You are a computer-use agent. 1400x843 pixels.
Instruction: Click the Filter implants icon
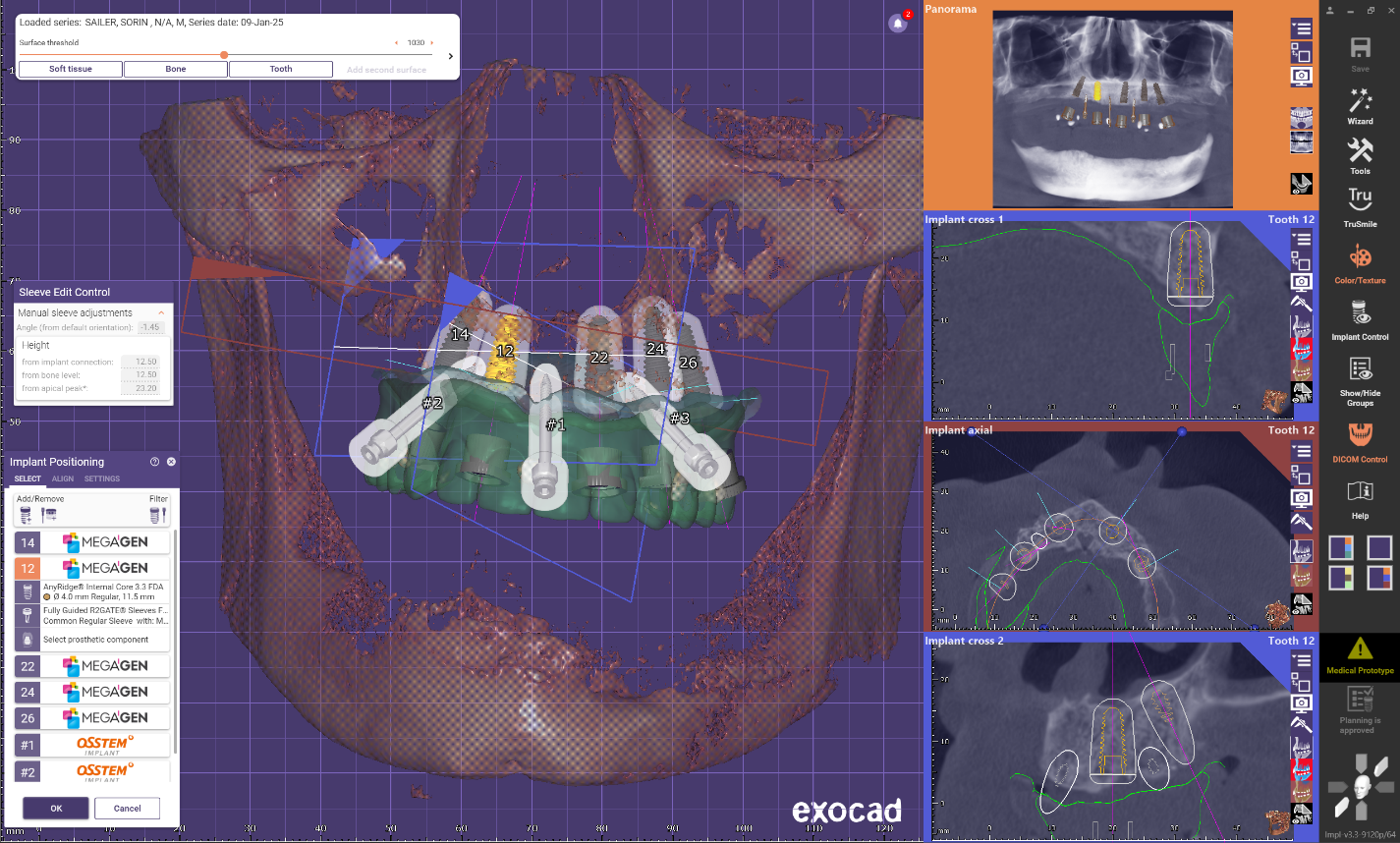tap(158, 515)
